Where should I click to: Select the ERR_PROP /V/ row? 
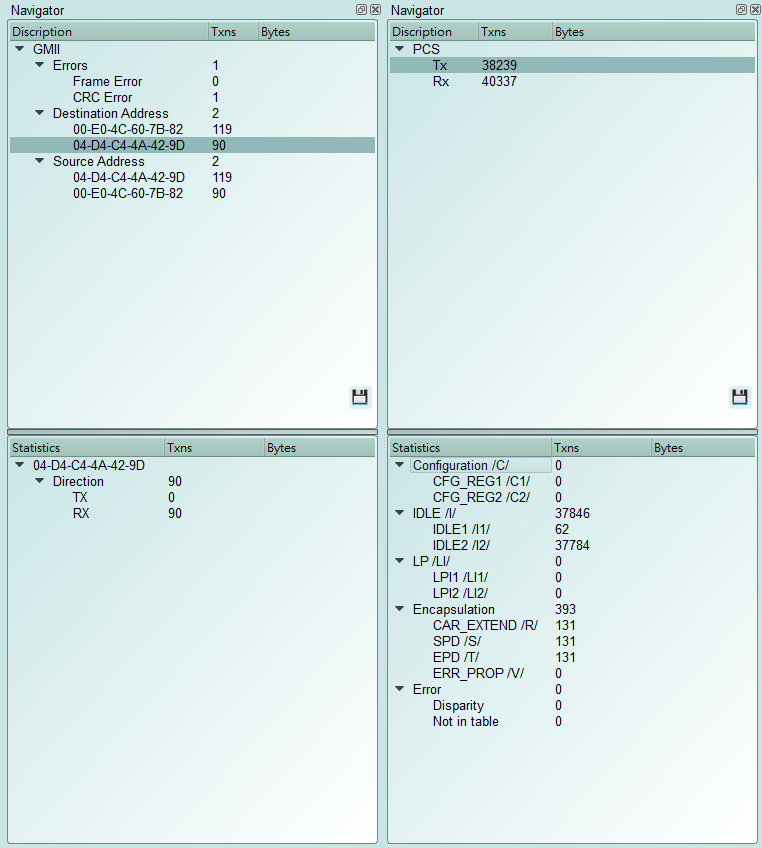[x=572, y=673]
